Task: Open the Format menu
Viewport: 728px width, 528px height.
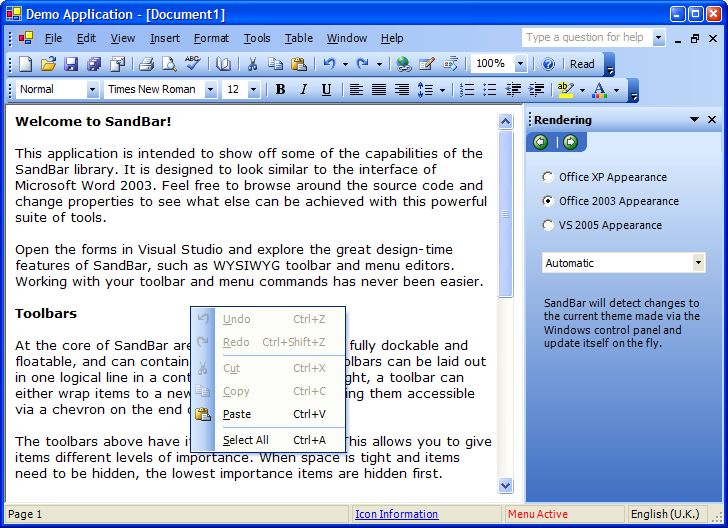Action: coord(211,38)
